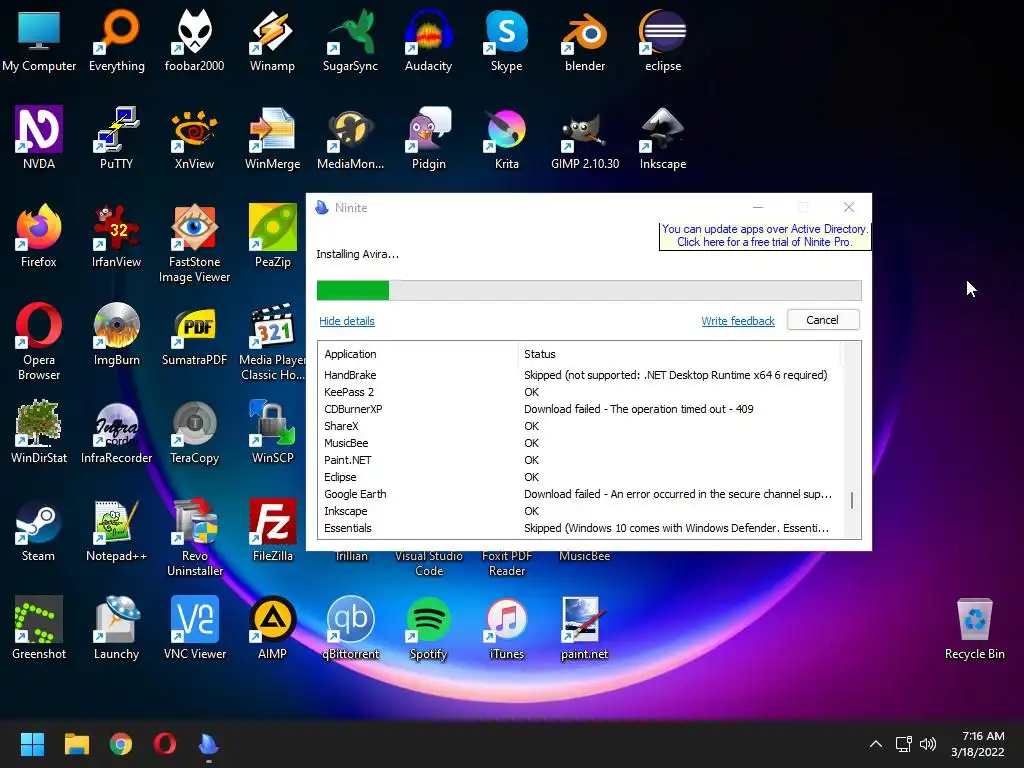Click the Recycle Bin icon
The image size is (1024, 768).
tap(974, 628)
